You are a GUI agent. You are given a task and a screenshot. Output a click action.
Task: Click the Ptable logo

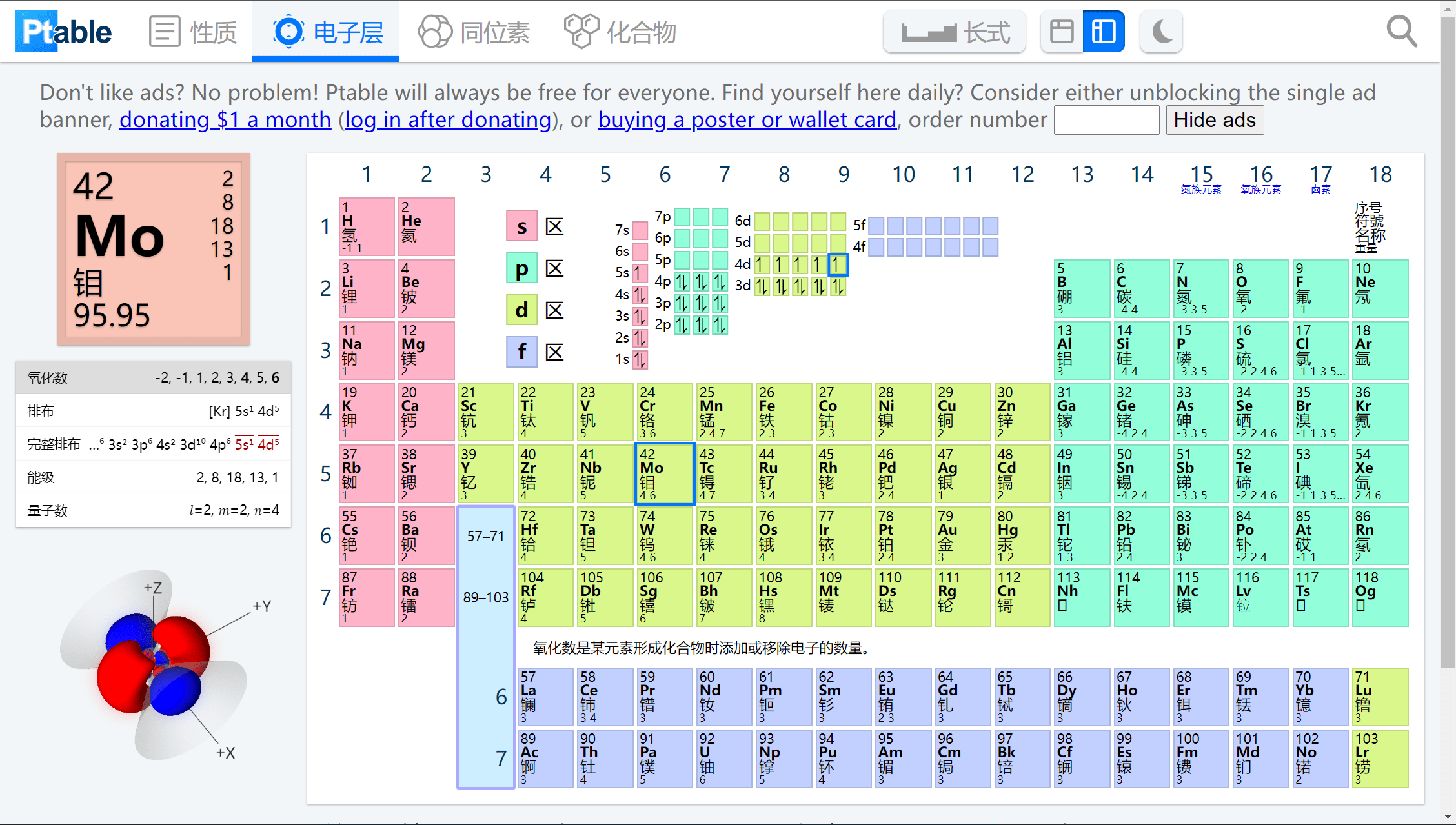(63, 30)
